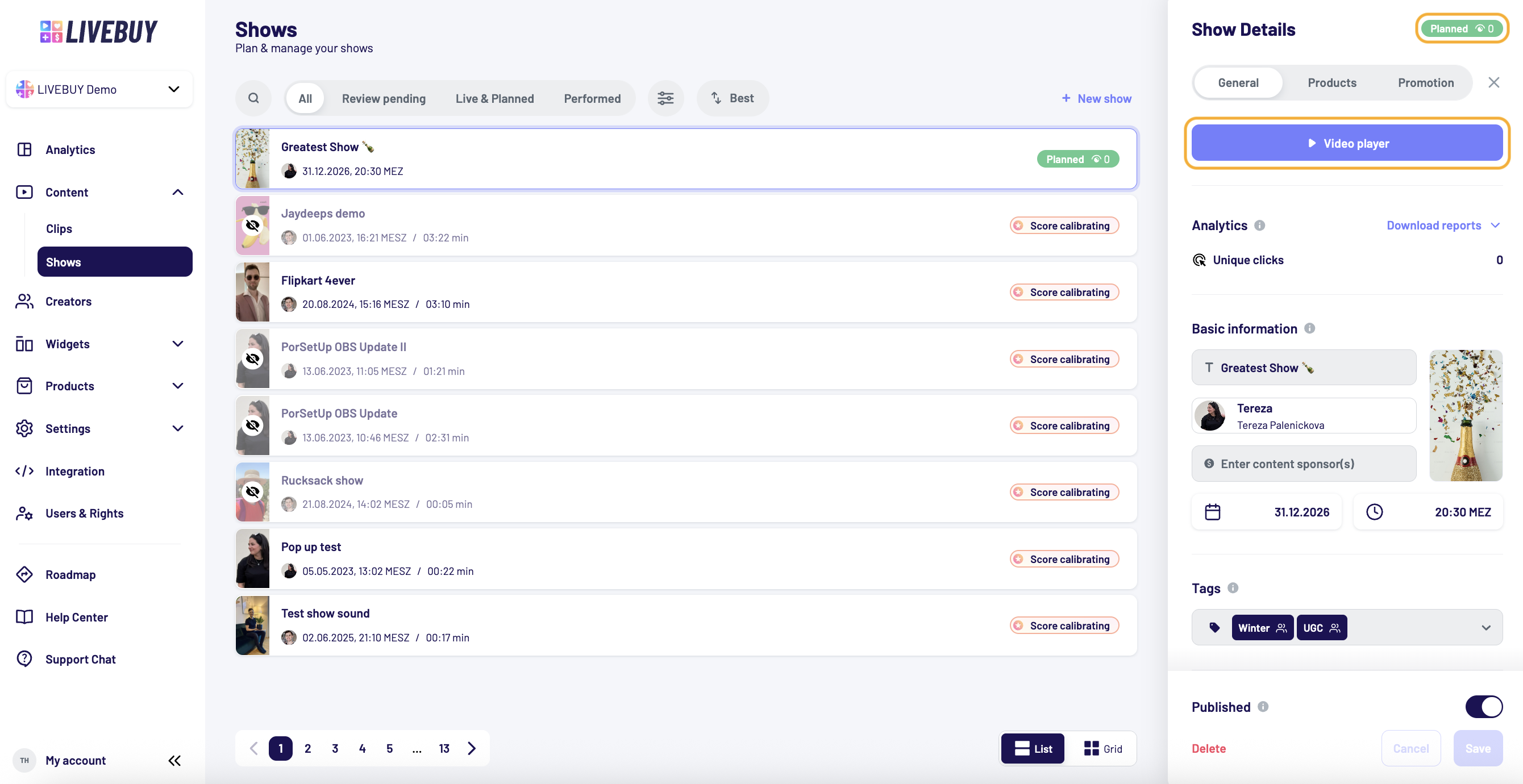Toggle visibility of Rucksack show

pos(252,492)
